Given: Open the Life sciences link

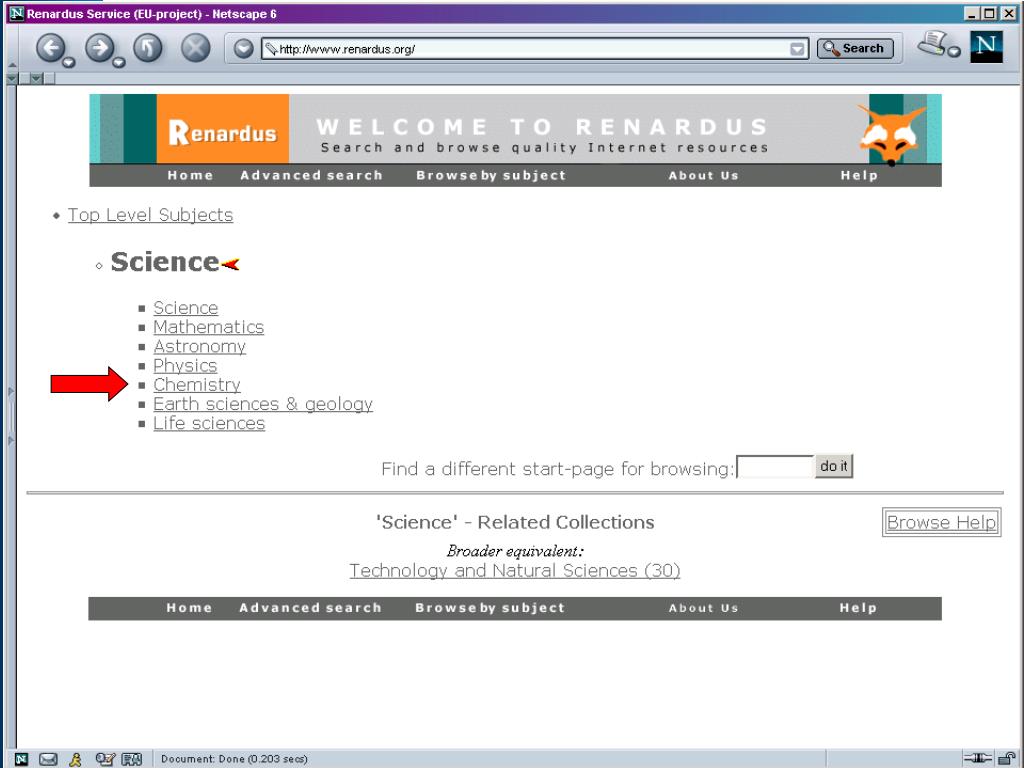Looking at the screenshot, I should [x=209, y=423].
